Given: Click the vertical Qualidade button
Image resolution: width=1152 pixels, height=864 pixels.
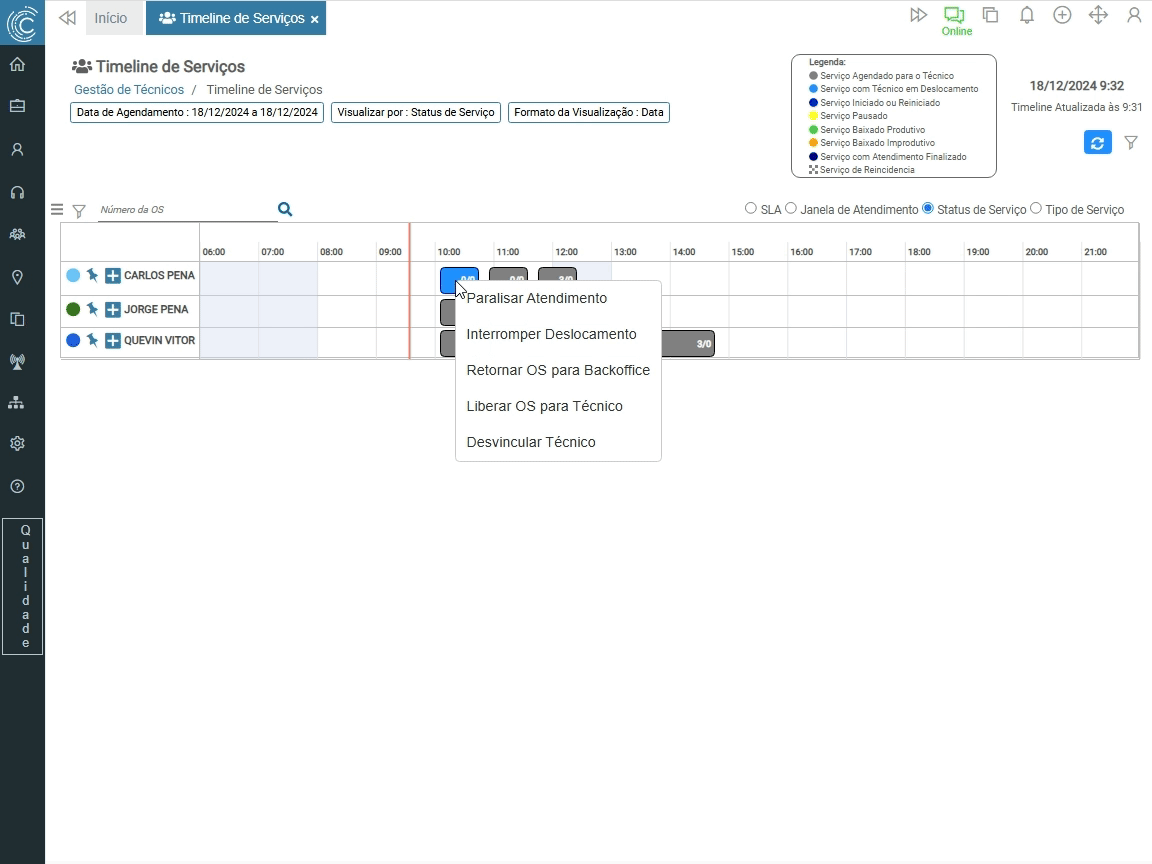Looking at the screenshot, I should point(22,586).
